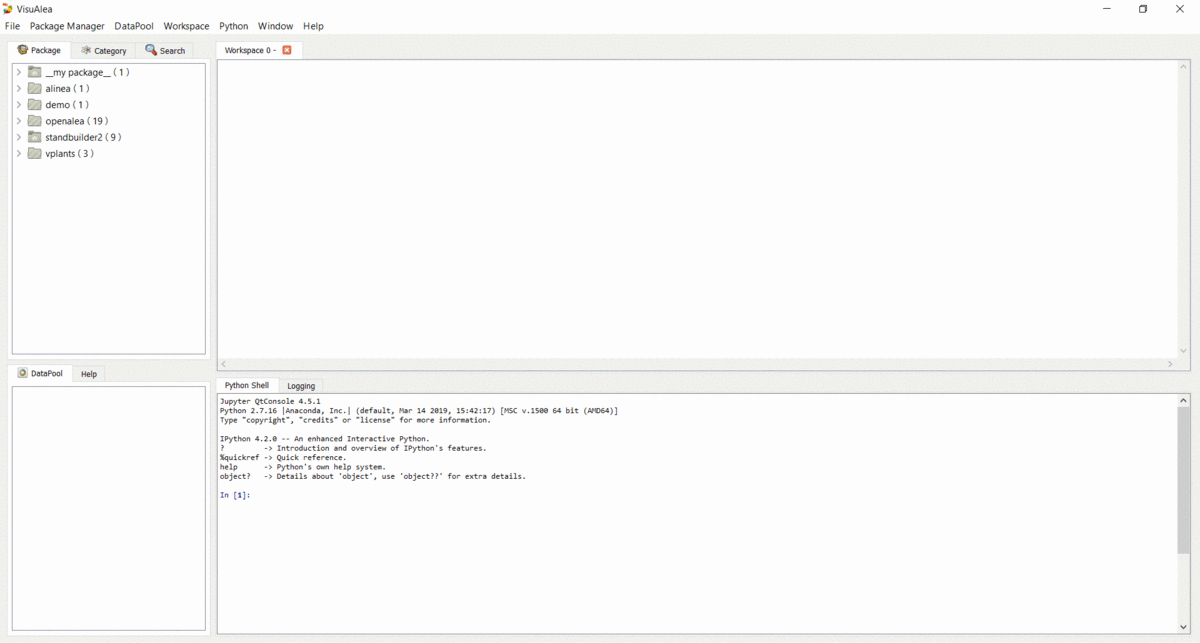This screenshot has width=1200, height=643.
Task: Select the vplants ( 3 ) entry
Action: (x=70, y=153)
